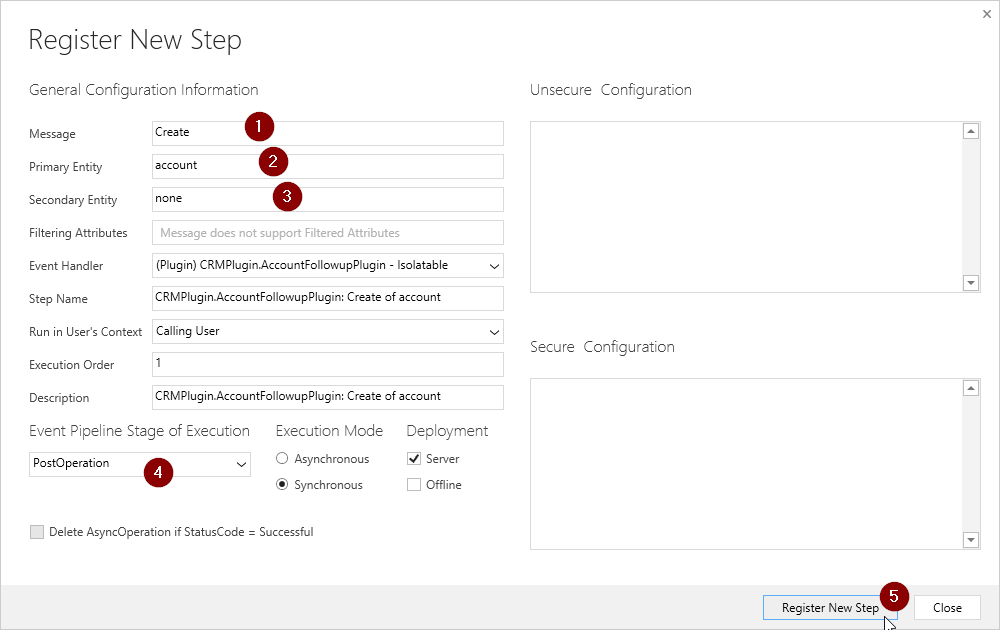The image size is (1000, 630).
Task: Toggle Delete AsyncOperation if StatusCode Successful
Action: tap(38, 532)
